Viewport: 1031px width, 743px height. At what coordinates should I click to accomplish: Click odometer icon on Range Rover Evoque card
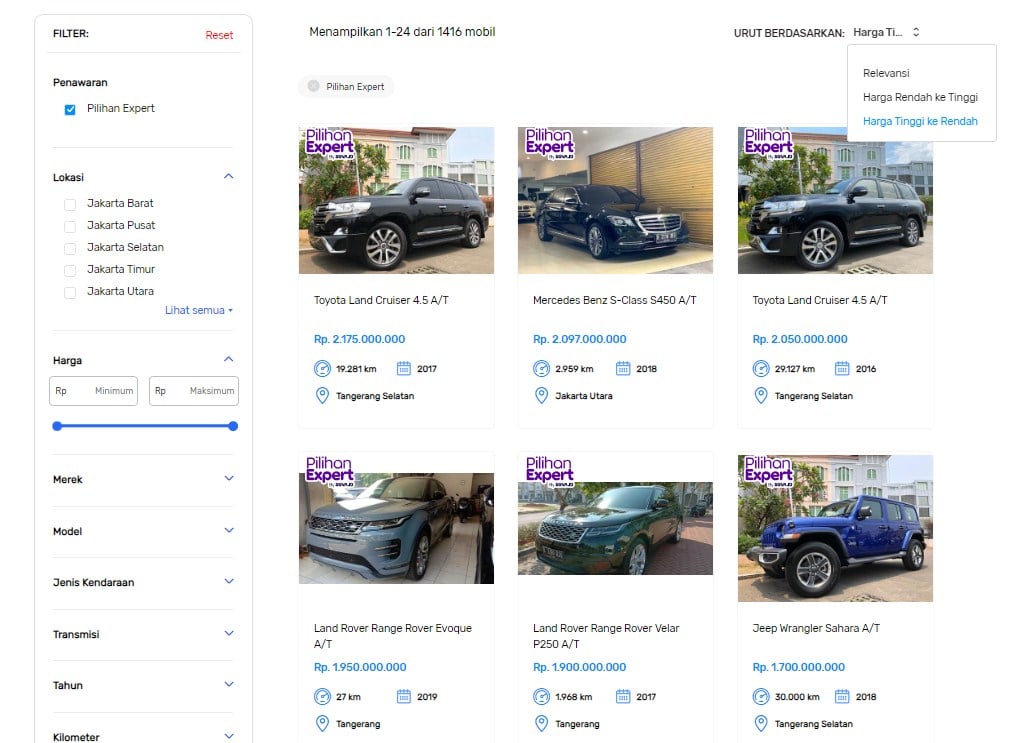[323, 696]
